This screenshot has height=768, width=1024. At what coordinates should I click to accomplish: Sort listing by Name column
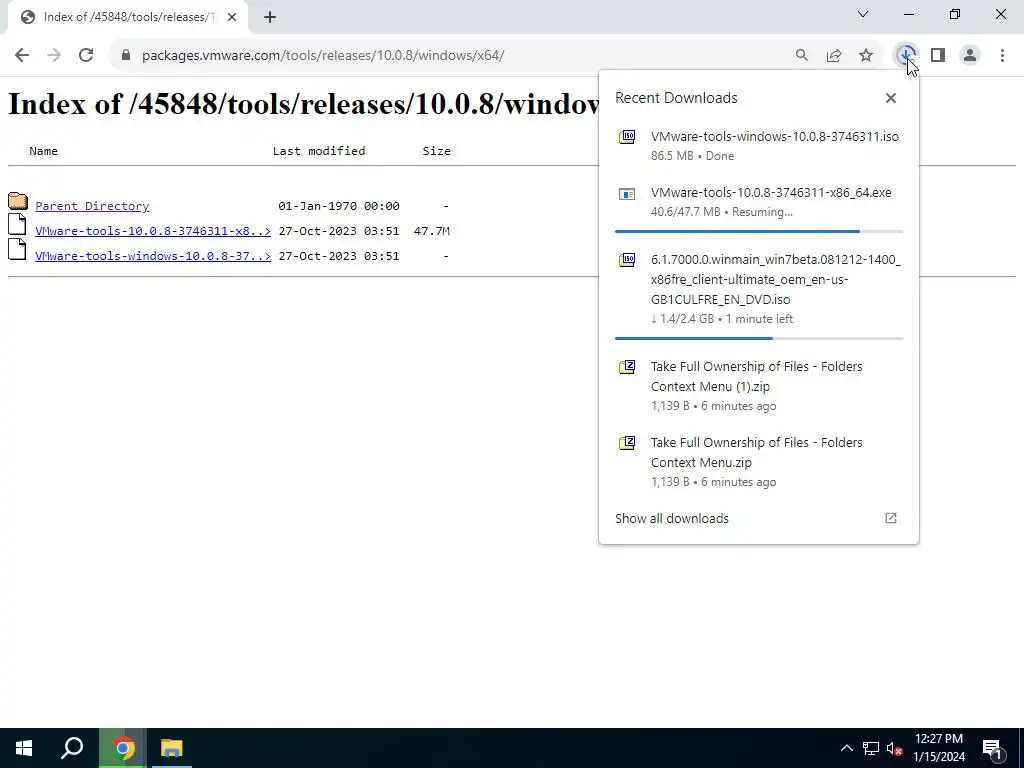(x=43, y=151)
